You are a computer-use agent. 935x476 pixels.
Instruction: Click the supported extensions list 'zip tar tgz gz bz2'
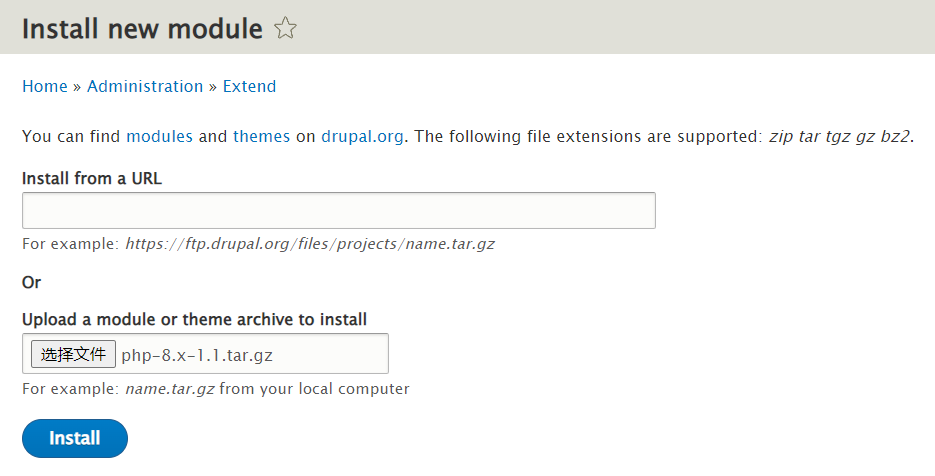(x=839, y=136)
